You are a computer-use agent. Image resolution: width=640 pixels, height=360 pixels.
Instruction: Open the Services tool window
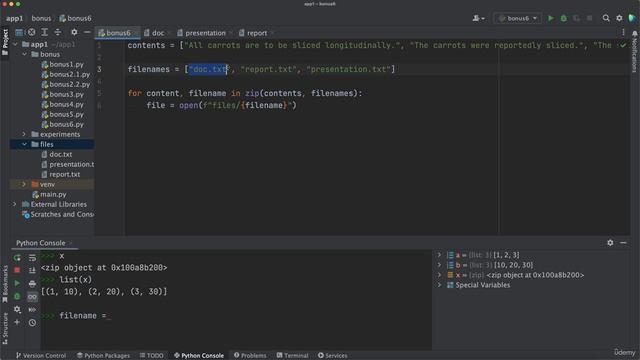(333, 356)
